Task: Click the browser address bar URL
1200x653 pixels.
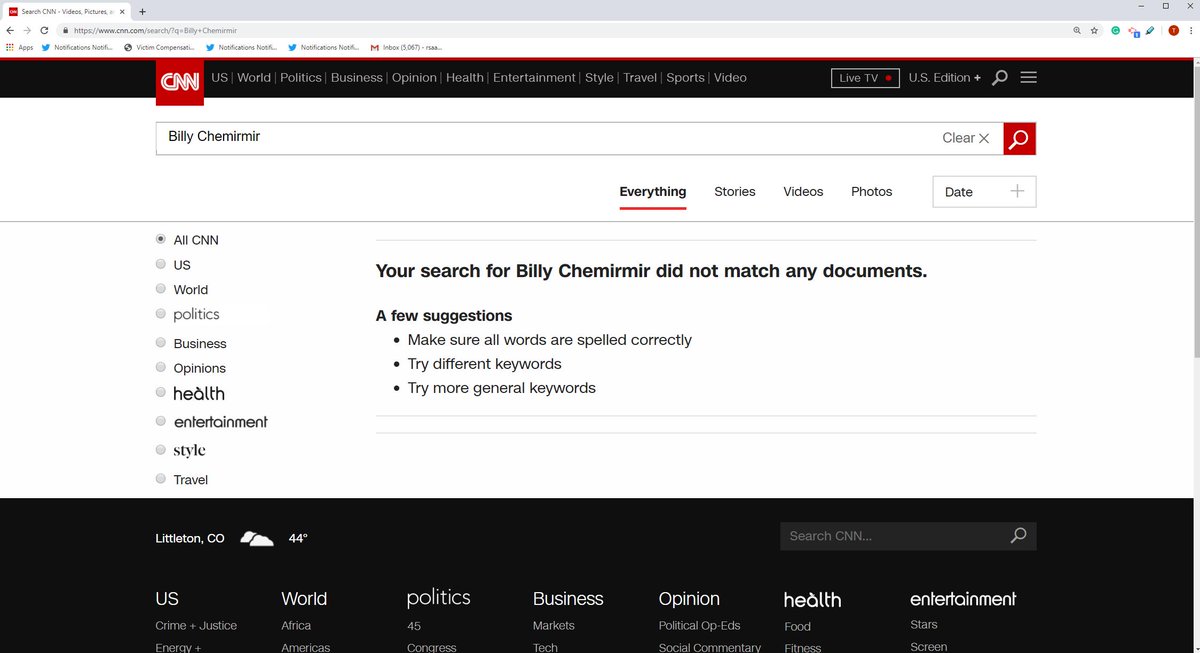Action: [x=157, y=30]
